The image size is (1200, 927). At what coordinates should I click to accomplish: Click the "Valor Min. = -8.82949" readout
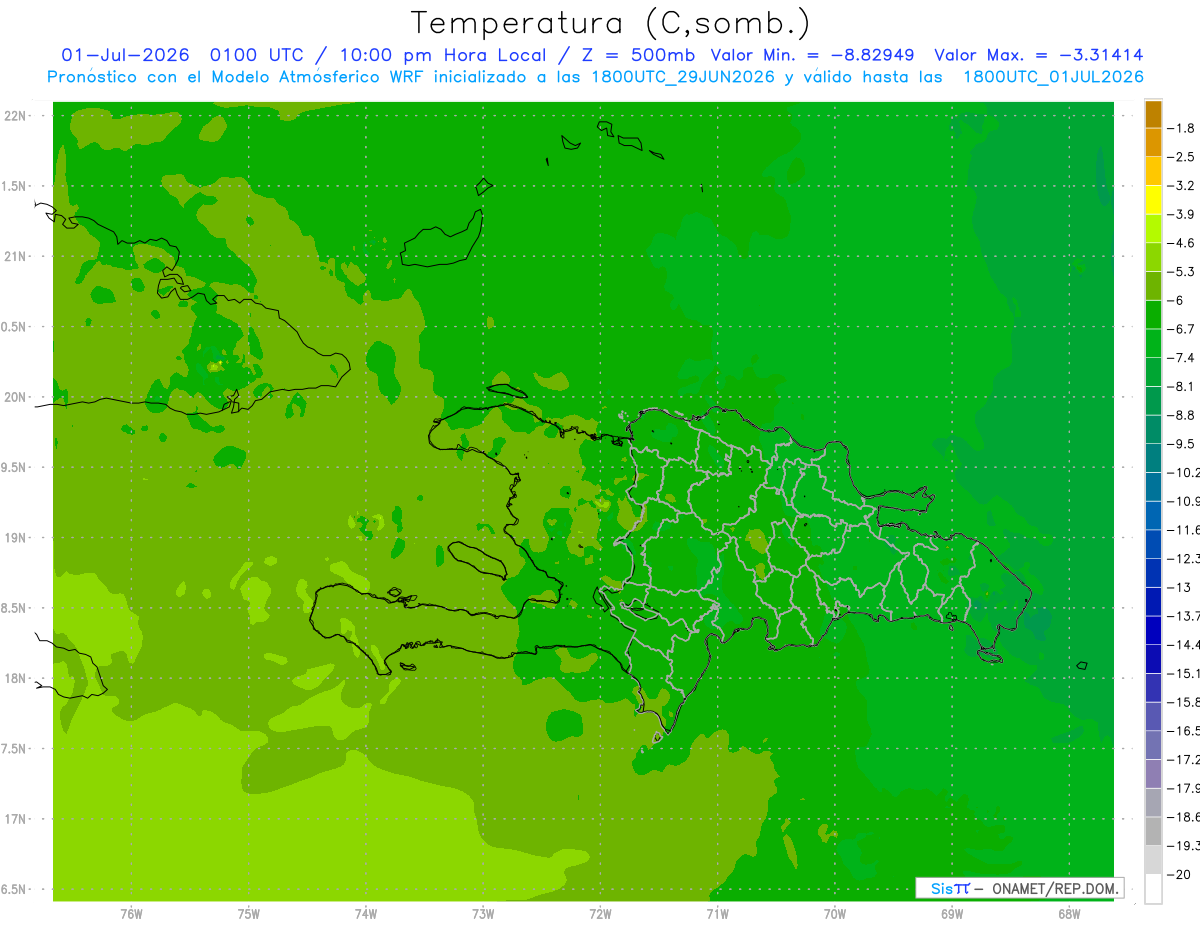tap(812, 55)
